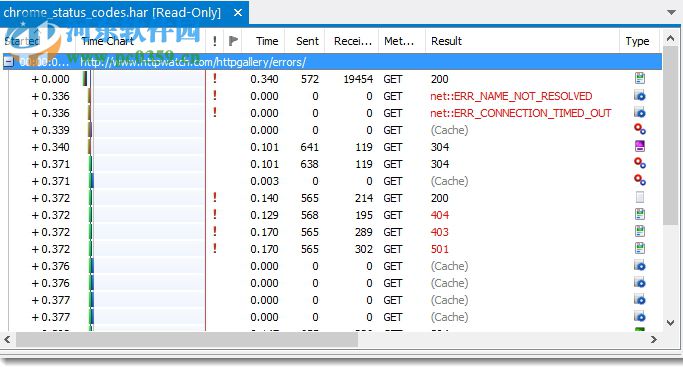Click the warning icon on the ERR_NAME_NOT_RESOLVED row
The width and height of the screenshot is (683, 367).
pyautogui.click(x=215, y=96)
